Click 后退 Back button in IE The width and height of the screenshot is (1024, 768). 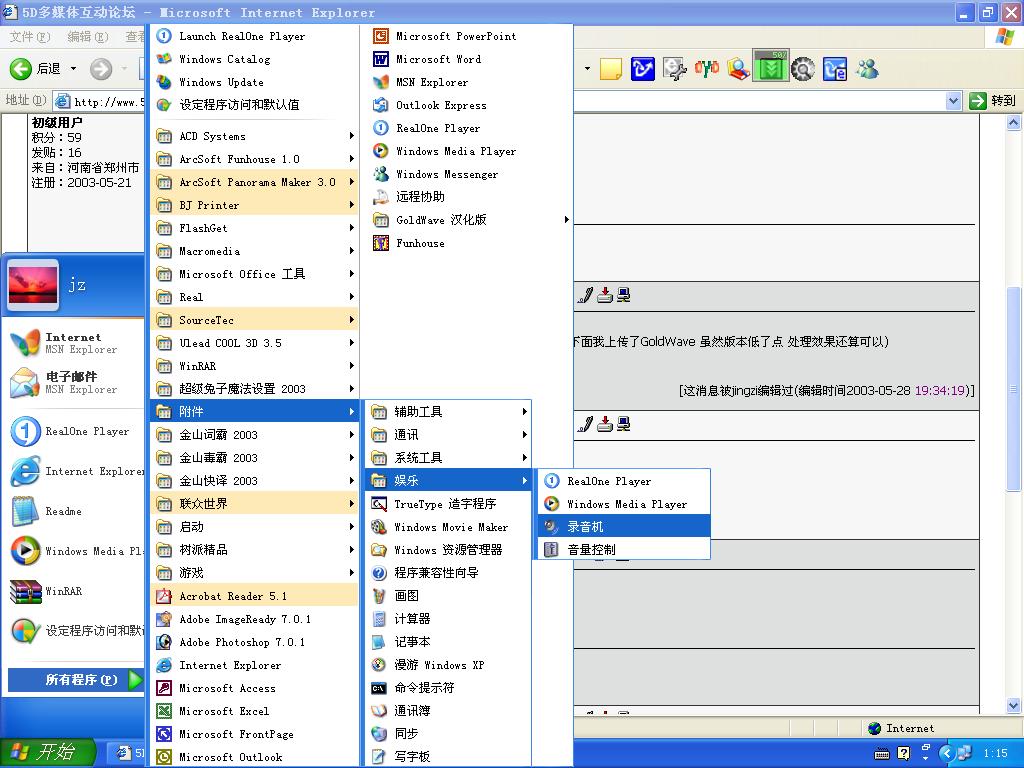pos(36,68)
